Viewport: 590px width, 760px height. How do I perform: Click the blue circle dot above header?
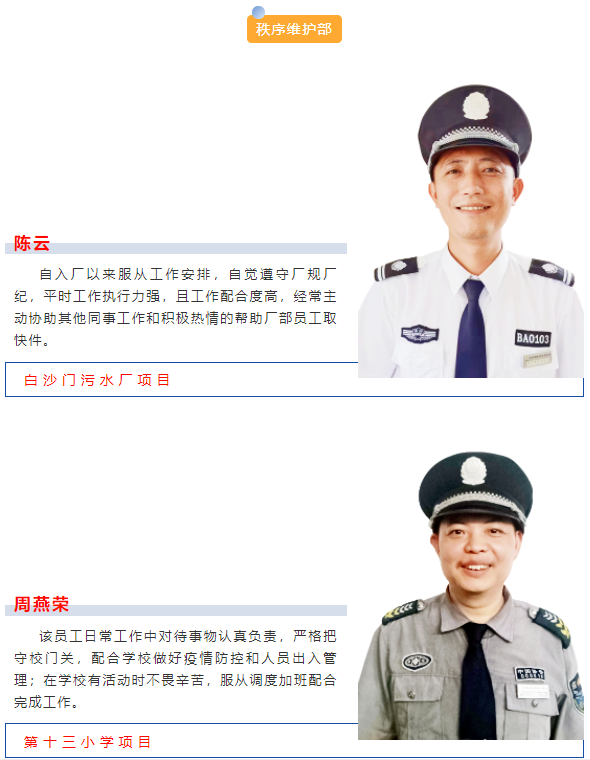258,12
